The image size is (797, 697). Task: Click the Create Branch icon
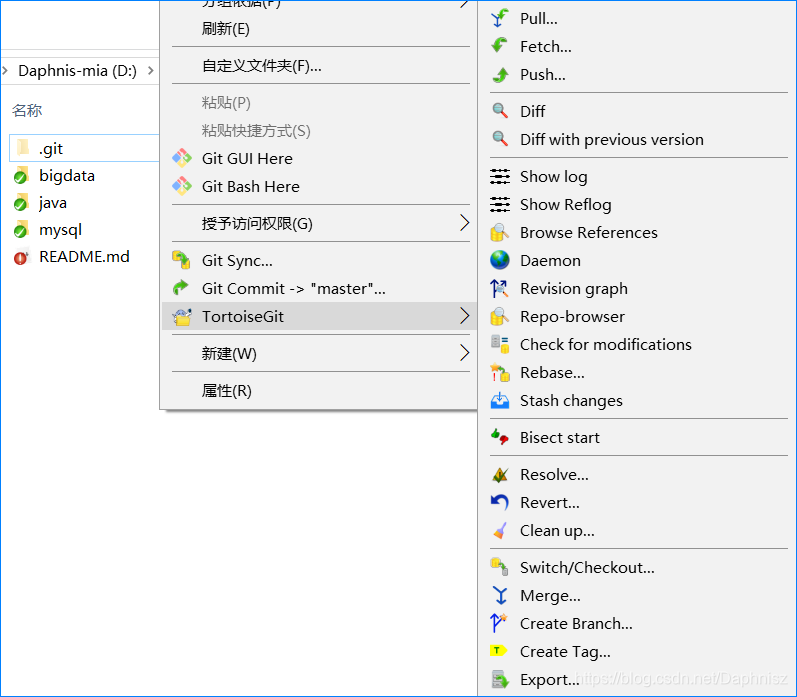click(x=499, y=623)
